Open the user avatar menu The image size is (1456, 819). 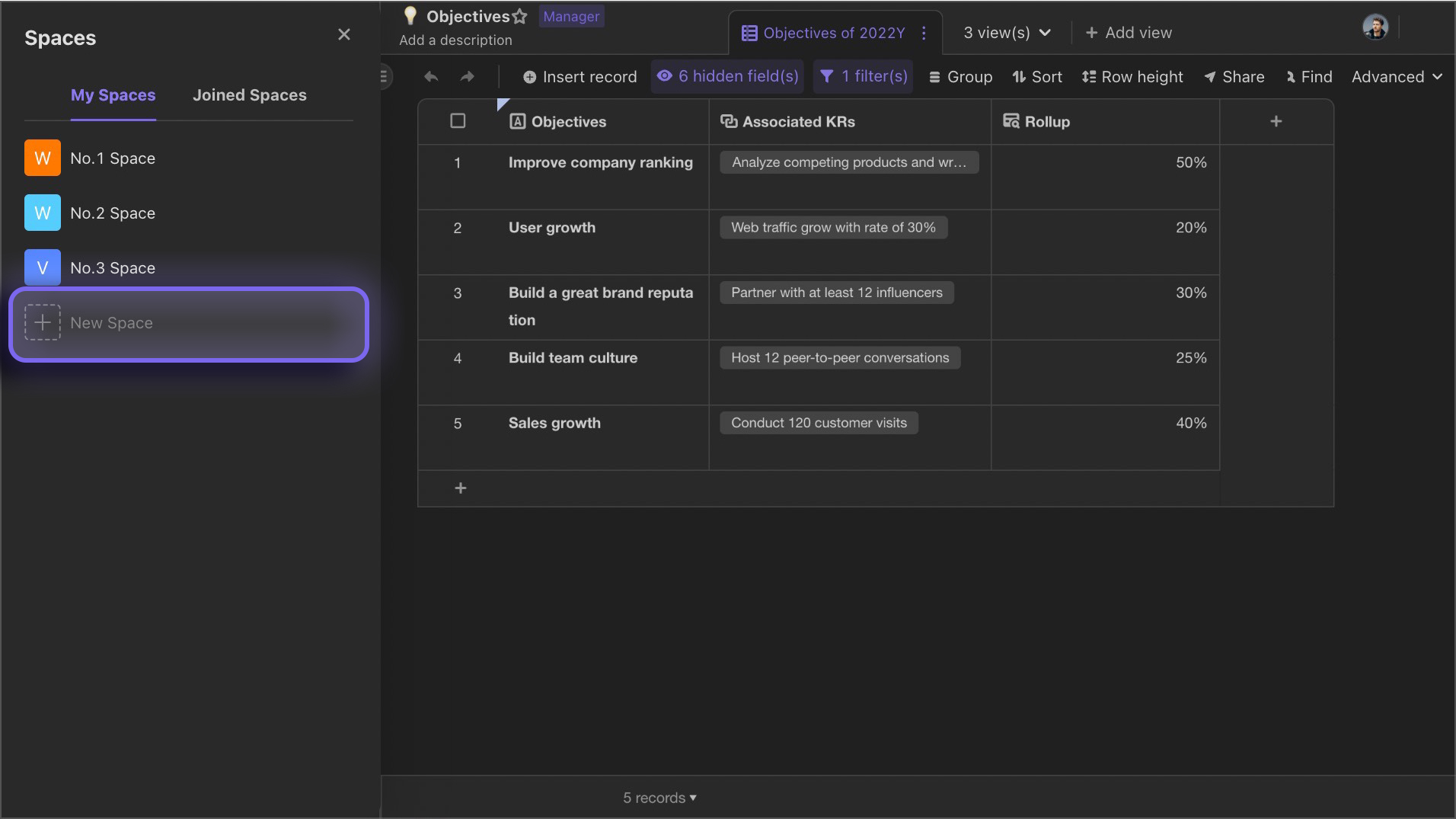coord(1375,27)
